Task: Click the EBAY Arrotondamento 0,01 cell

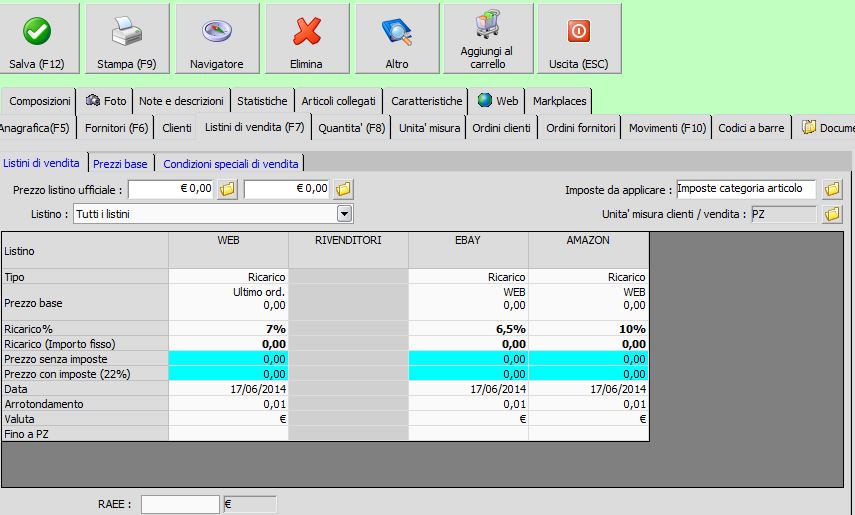Action: [468, 404]
